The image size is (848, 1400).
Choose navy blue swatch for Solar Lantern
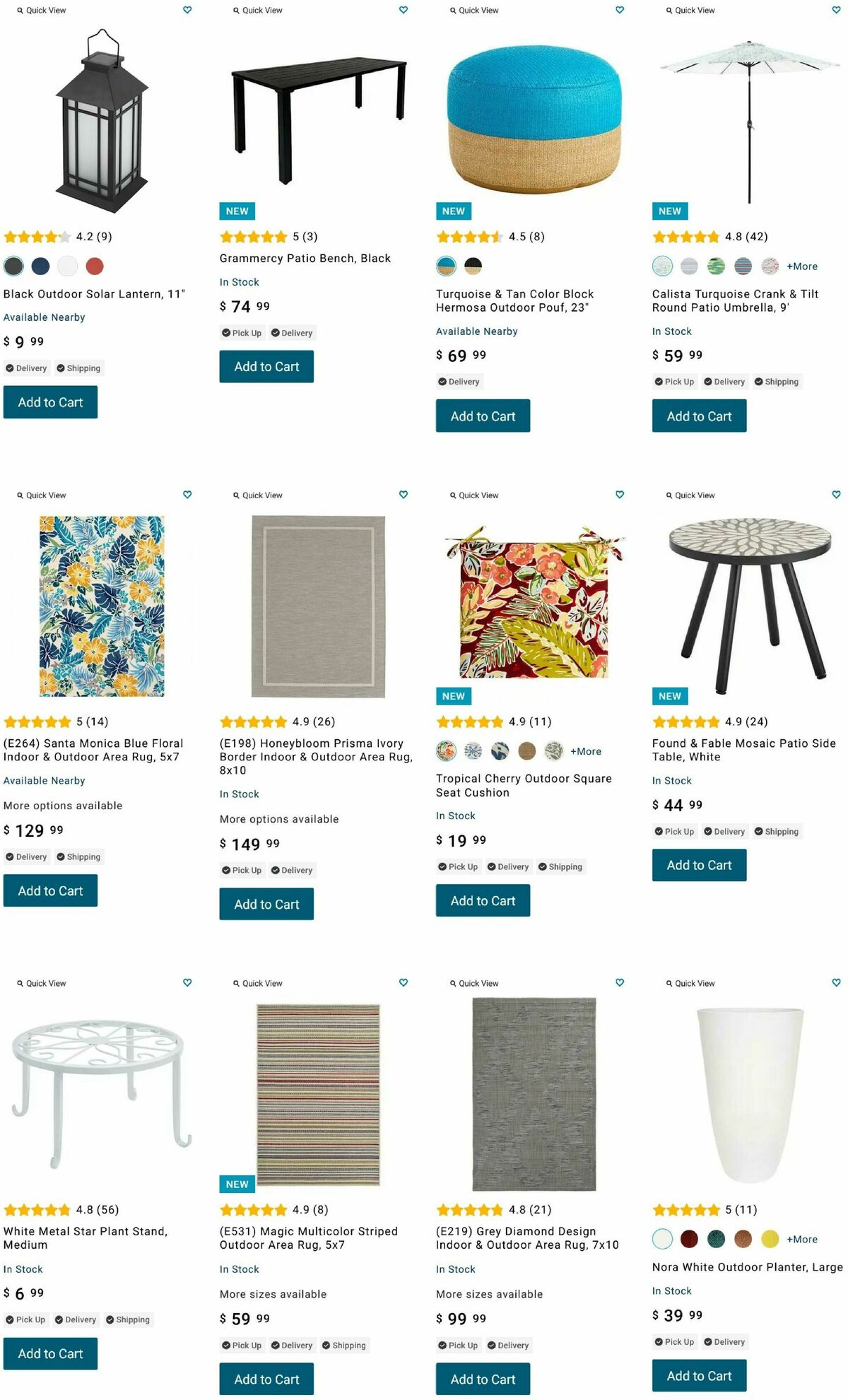click(x=40, y=266)
